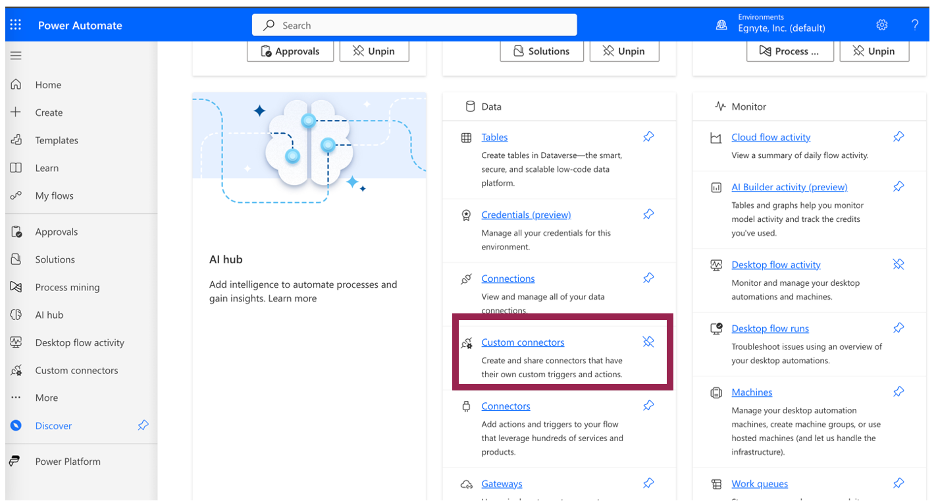The image size is (936, 504).
Task: Open the Custom connectors link
Action: 522,343
